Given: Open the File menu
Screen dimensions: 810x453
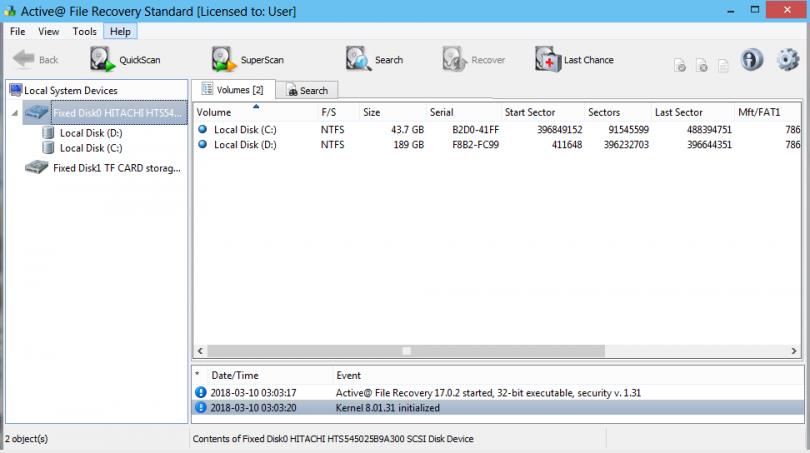Looking at the screenshot, I should pyautogui.click(x=18, y=31).
